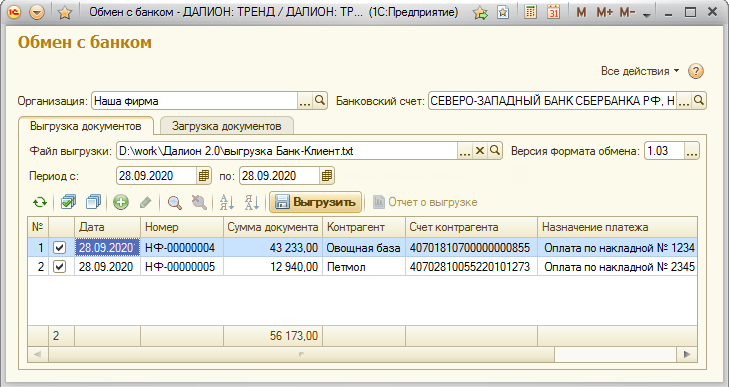Refresh the document list with green arrows
This screenshot has height=387, width=729.
click(40, 202)
